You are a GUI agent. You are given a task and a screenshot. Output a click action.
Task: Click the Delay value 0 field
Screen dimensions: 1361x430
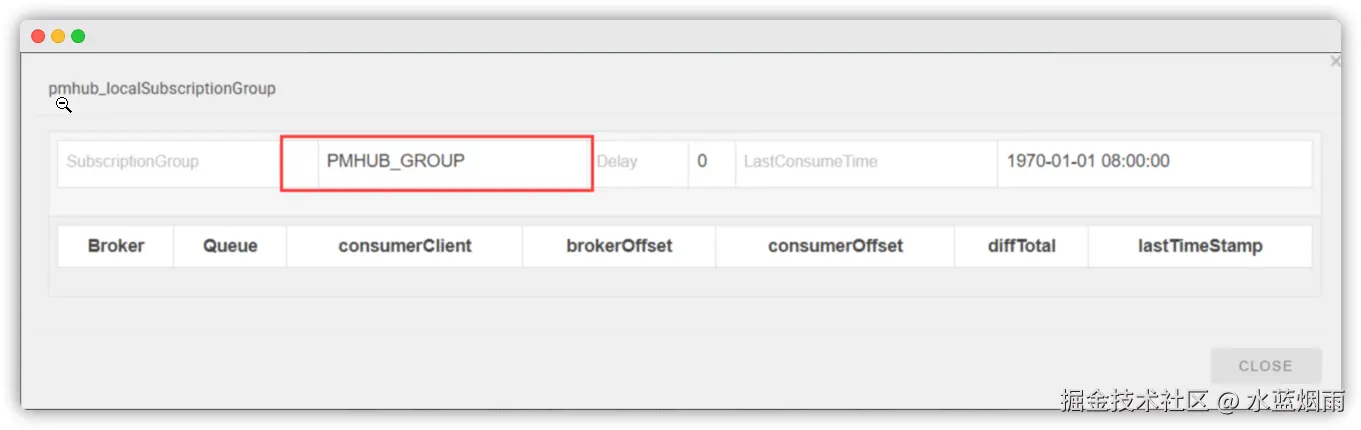click(x=702, y=161)
